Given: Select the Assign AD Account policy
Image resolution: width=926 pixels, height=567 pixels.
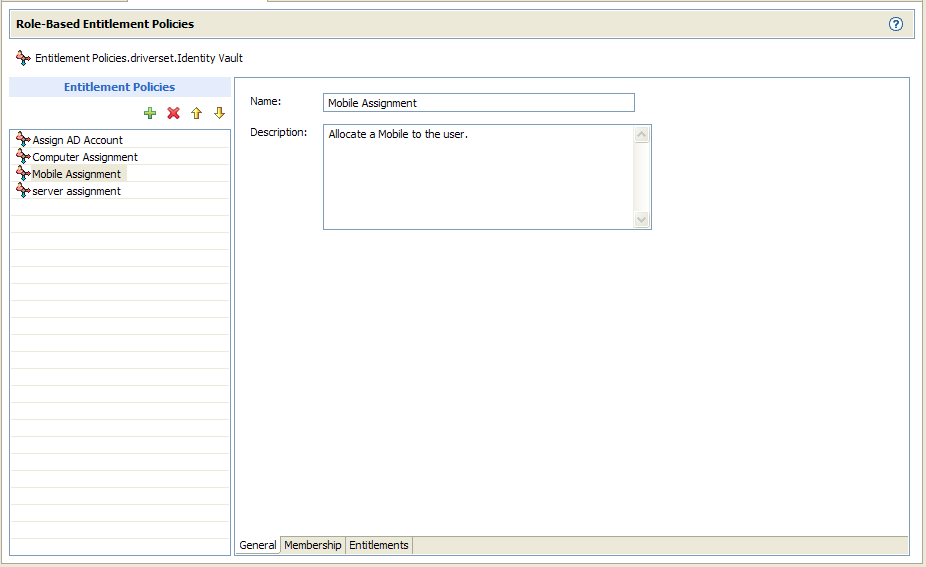Looking at the screenshot, I should [x=77, y=140].
